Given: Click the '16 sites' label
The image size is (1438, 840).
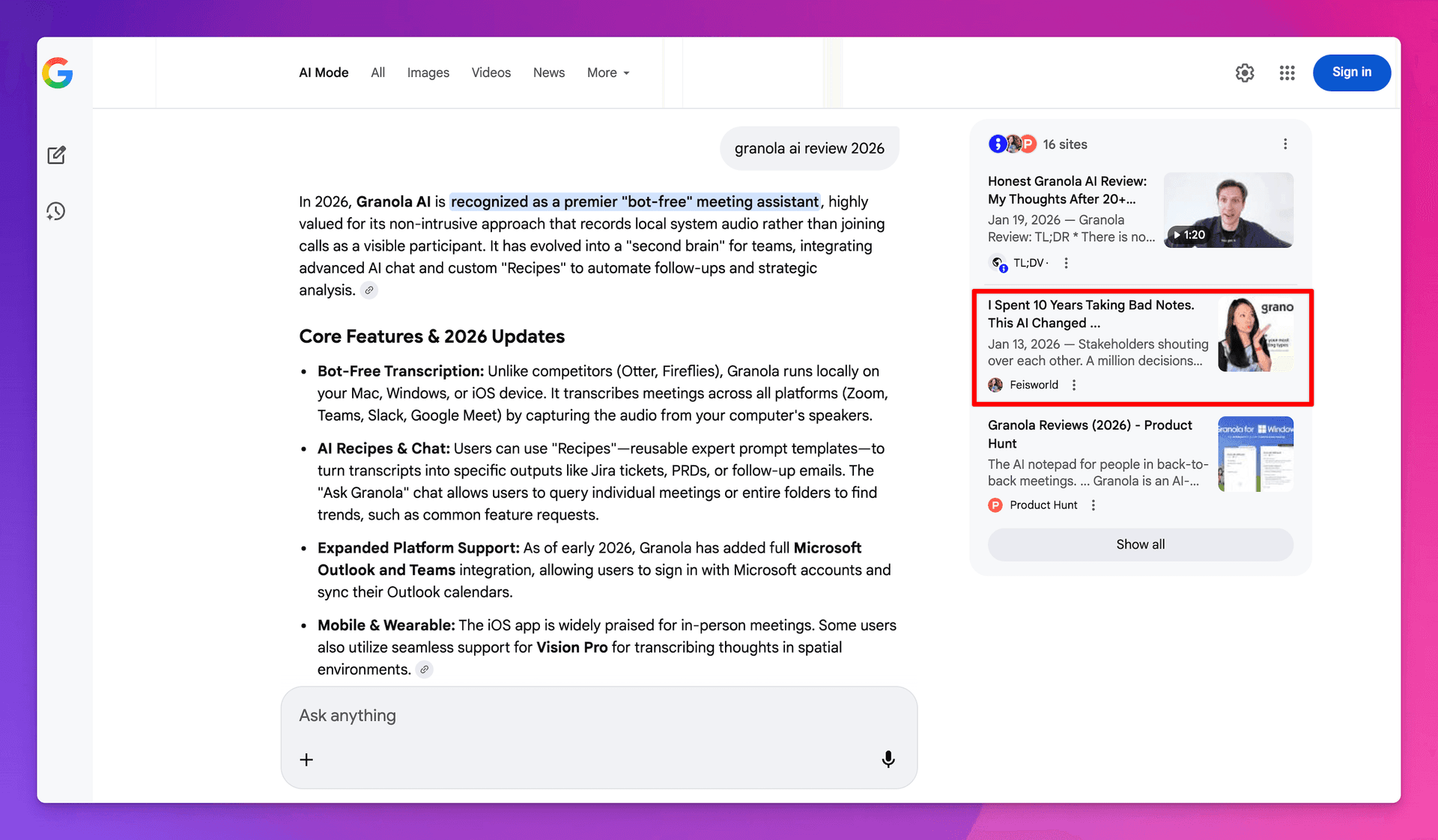Looking at the screenshot, I should (x=1065, y=144).
